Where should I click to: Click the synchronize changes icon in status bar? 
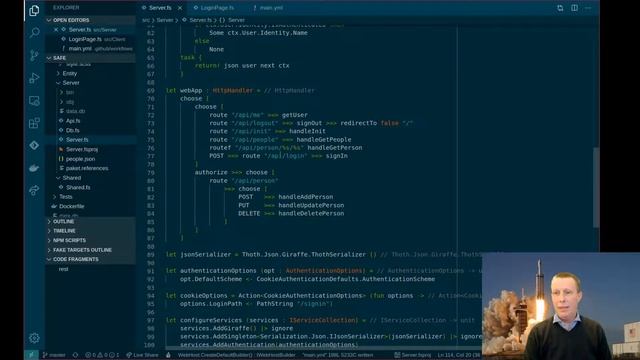(x=76, y=355)
